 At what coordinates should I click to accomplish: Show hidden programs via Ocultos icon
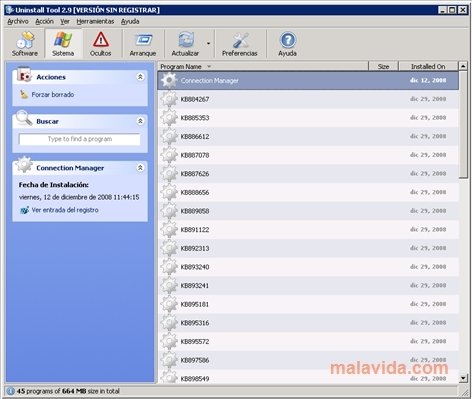point(101,44)
